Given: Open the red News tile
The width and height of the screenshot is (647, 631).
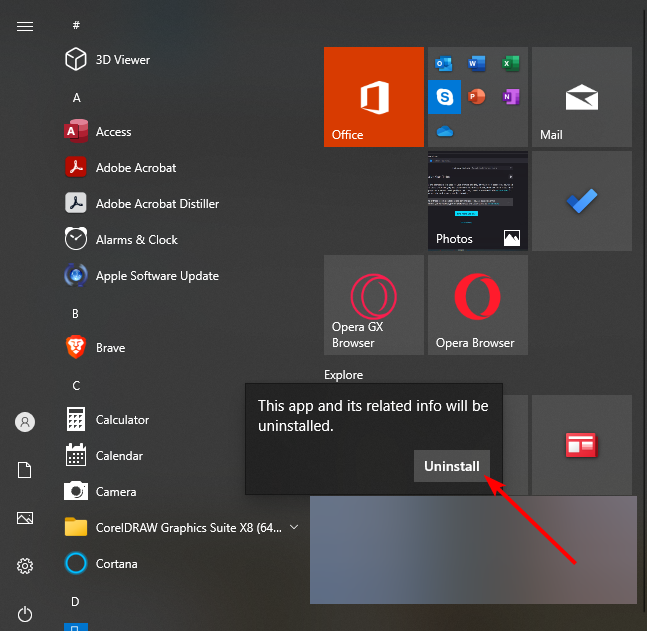Looking at the screenshot, I should tap(581, 444).
